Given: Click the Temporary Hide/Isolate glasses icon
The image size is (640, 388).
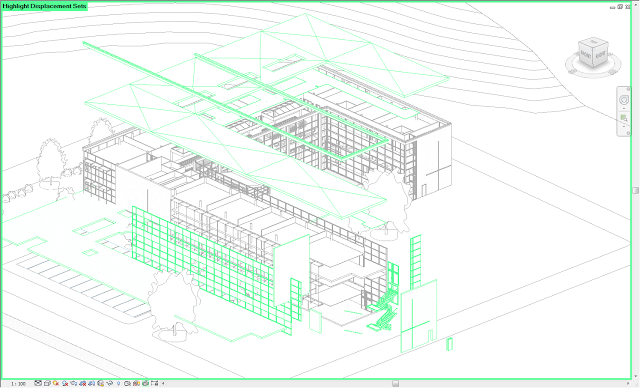Looking at the screenshot, I should pos(110,383).
